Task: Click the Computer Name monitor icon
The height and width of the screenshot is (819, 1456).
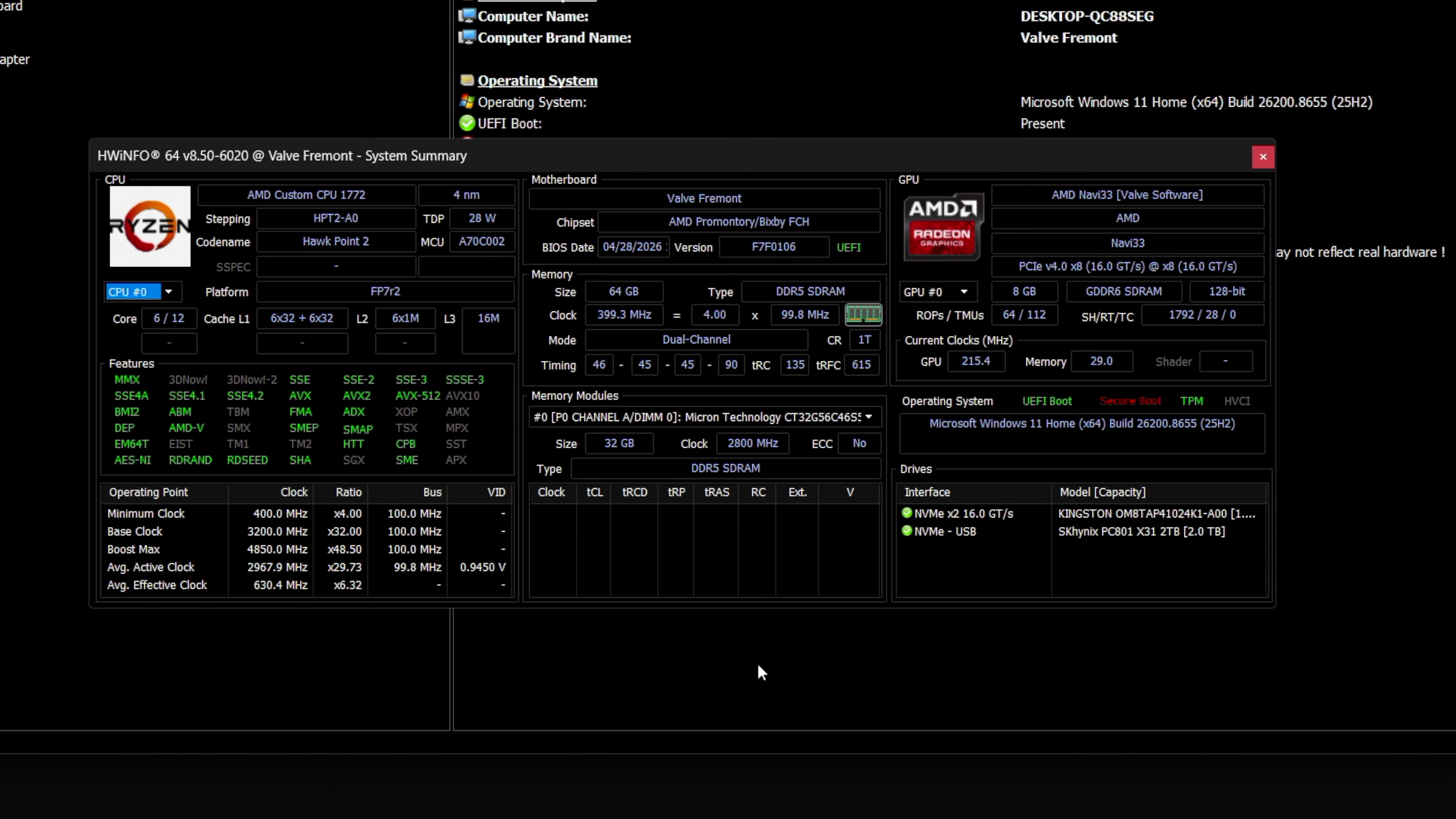Action: point(467,16)
